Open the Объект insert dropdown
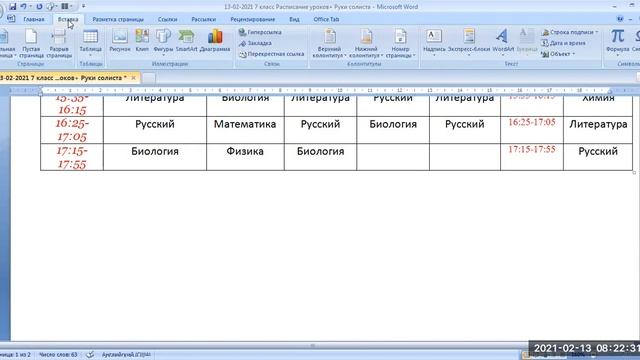Image resolution: width=640 pixels, height=360 pixels. [558, 54]
